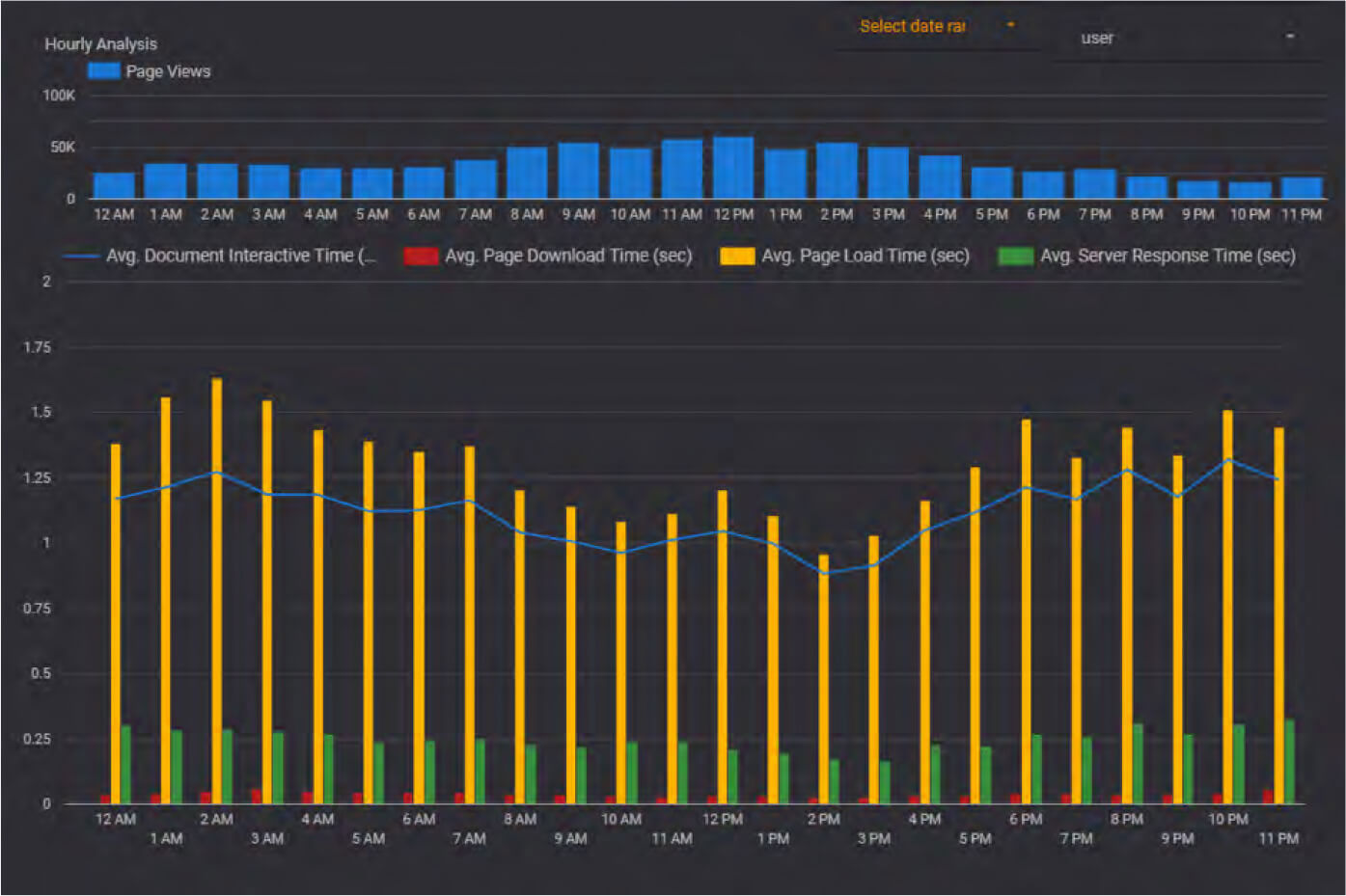The height and width of the screenshot is (896, 1346).
Task: Expand the user filter dropdown arrow
Action: 1289,37
